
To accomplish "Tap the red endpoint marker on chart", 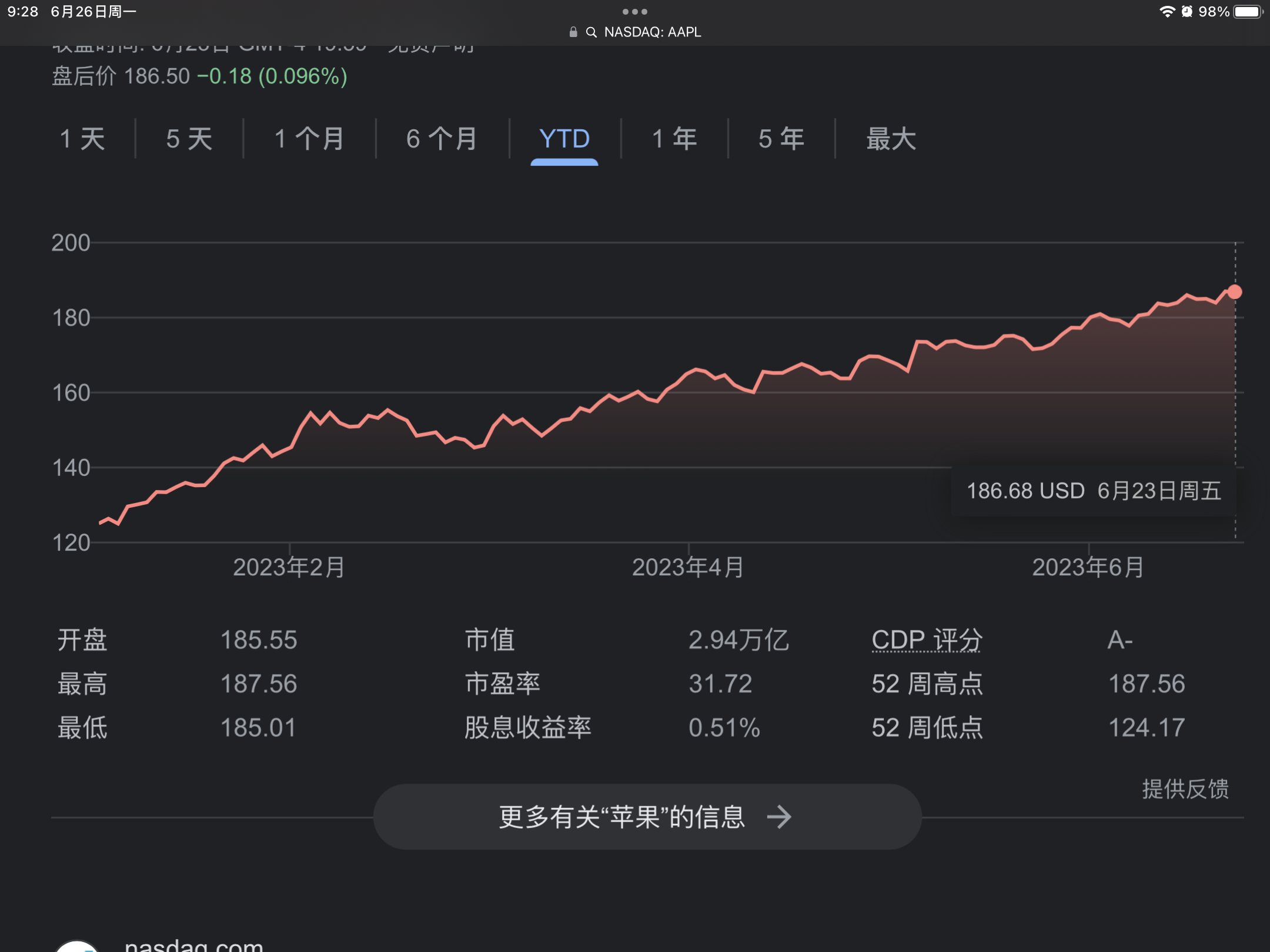I will click(x=1235, y=292).
